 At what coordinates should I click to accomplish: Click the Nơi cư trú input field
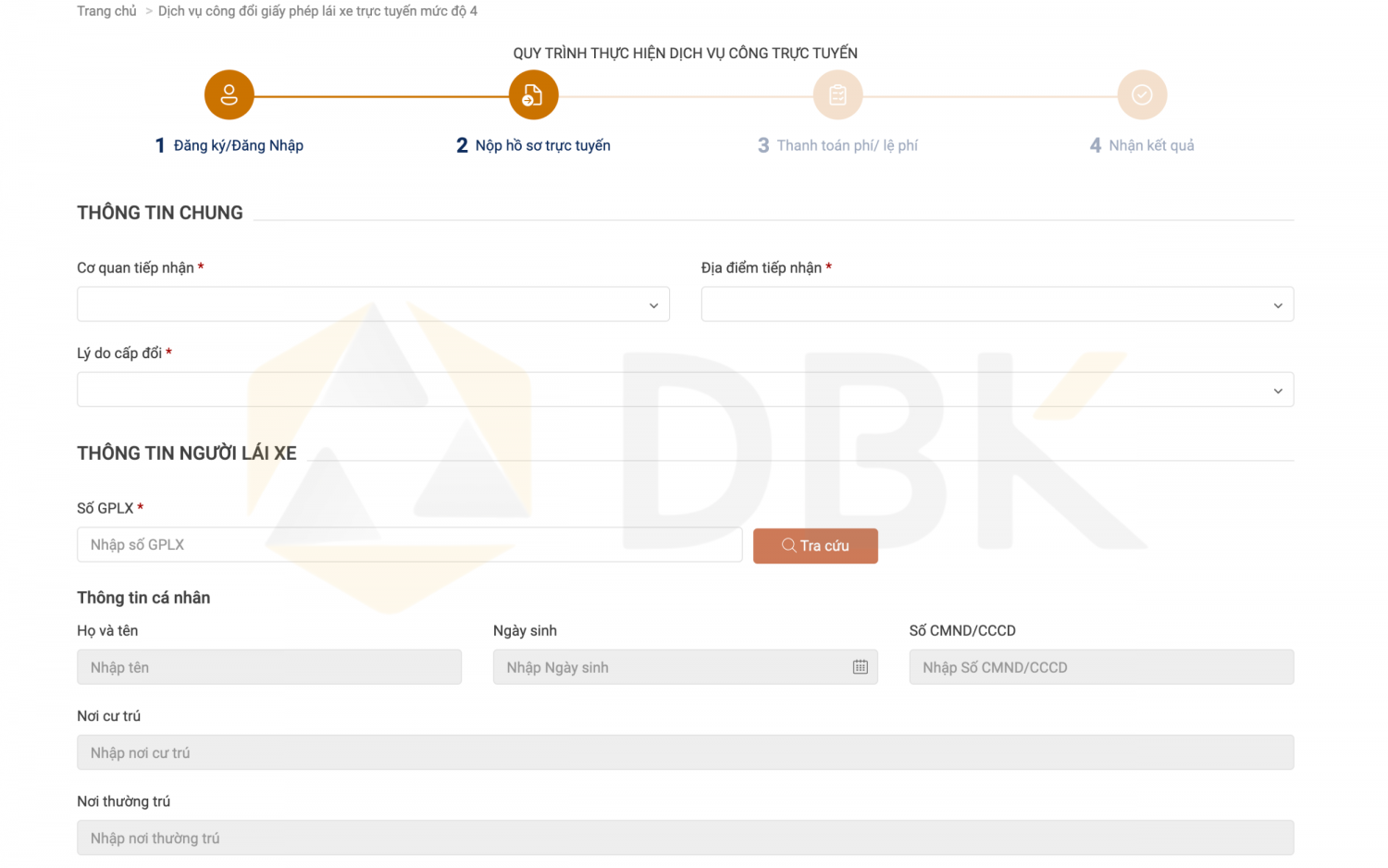tap(685, 752)
